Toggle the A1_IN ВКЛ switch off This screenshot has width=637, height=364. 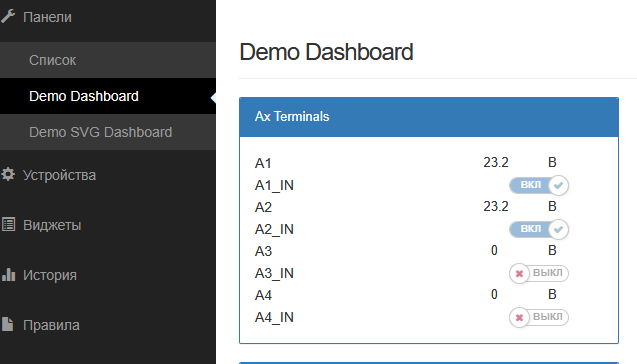pos(539,185)
